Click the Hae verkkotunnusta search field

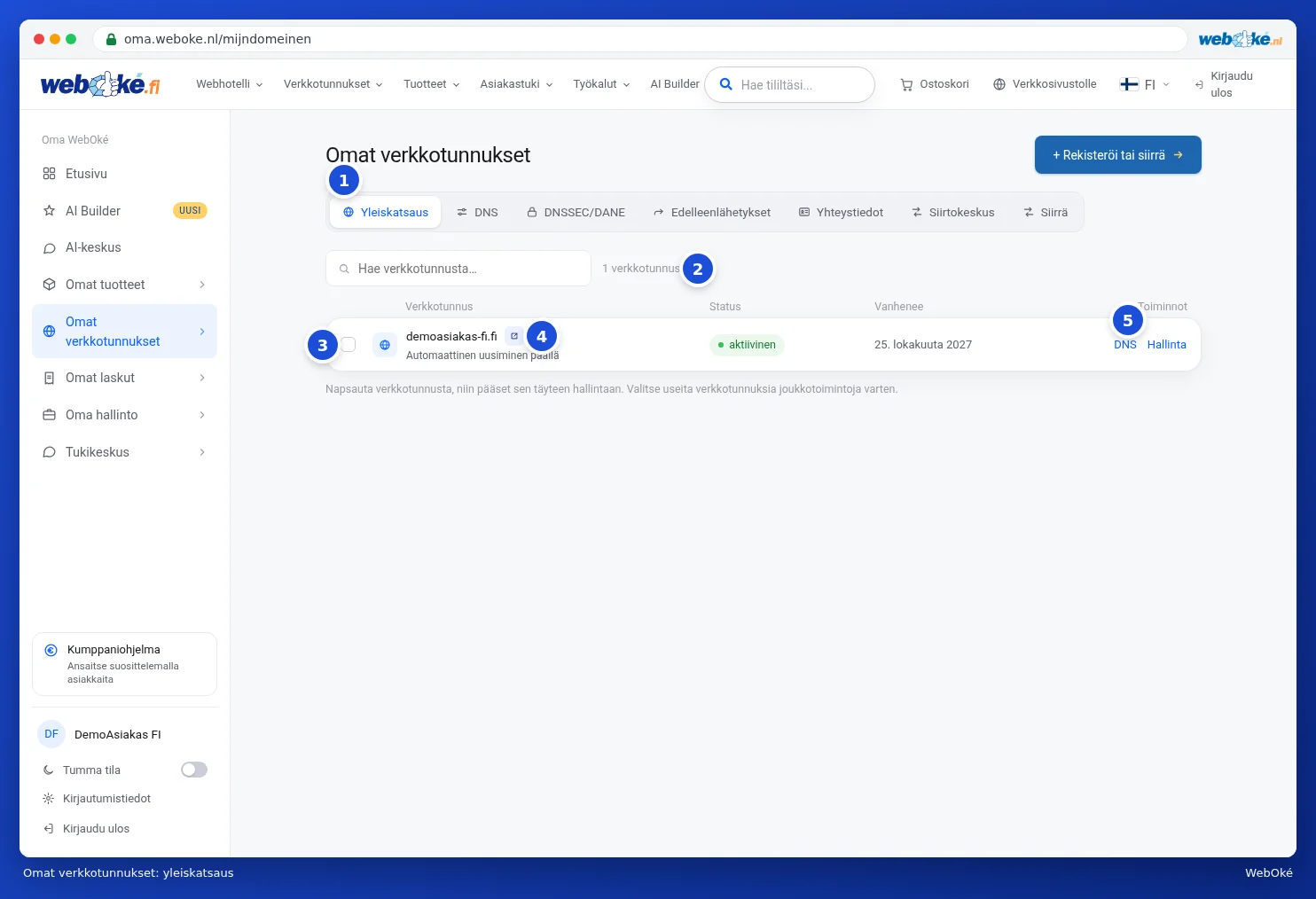point(458,269)
